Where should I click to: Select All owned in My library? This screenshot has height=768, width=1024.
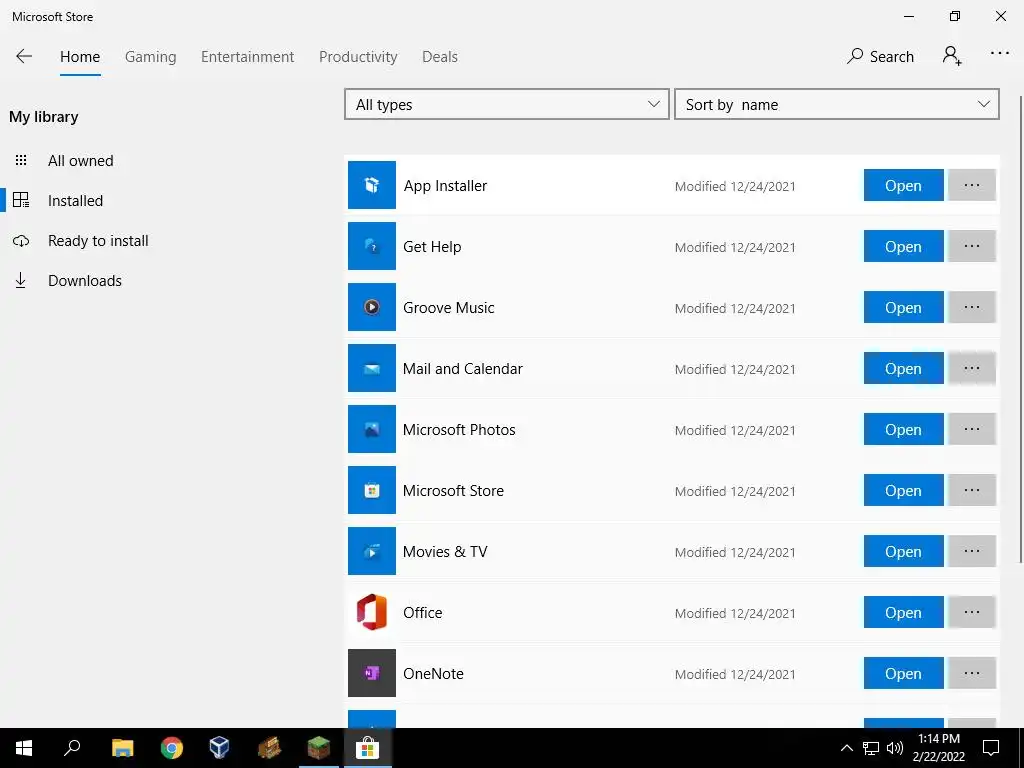pyautogui.click(x=80, y=161)
